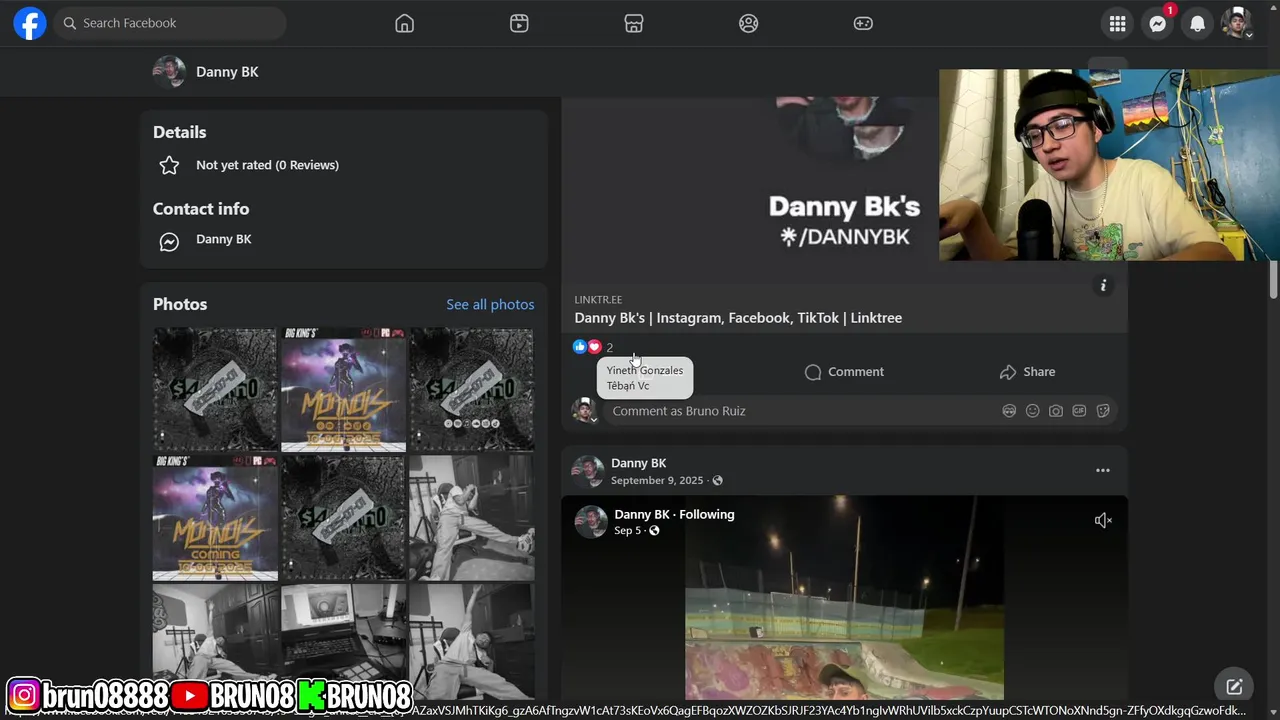
Task: Click the page vertical scrollbar
Action: [1273, 280]
